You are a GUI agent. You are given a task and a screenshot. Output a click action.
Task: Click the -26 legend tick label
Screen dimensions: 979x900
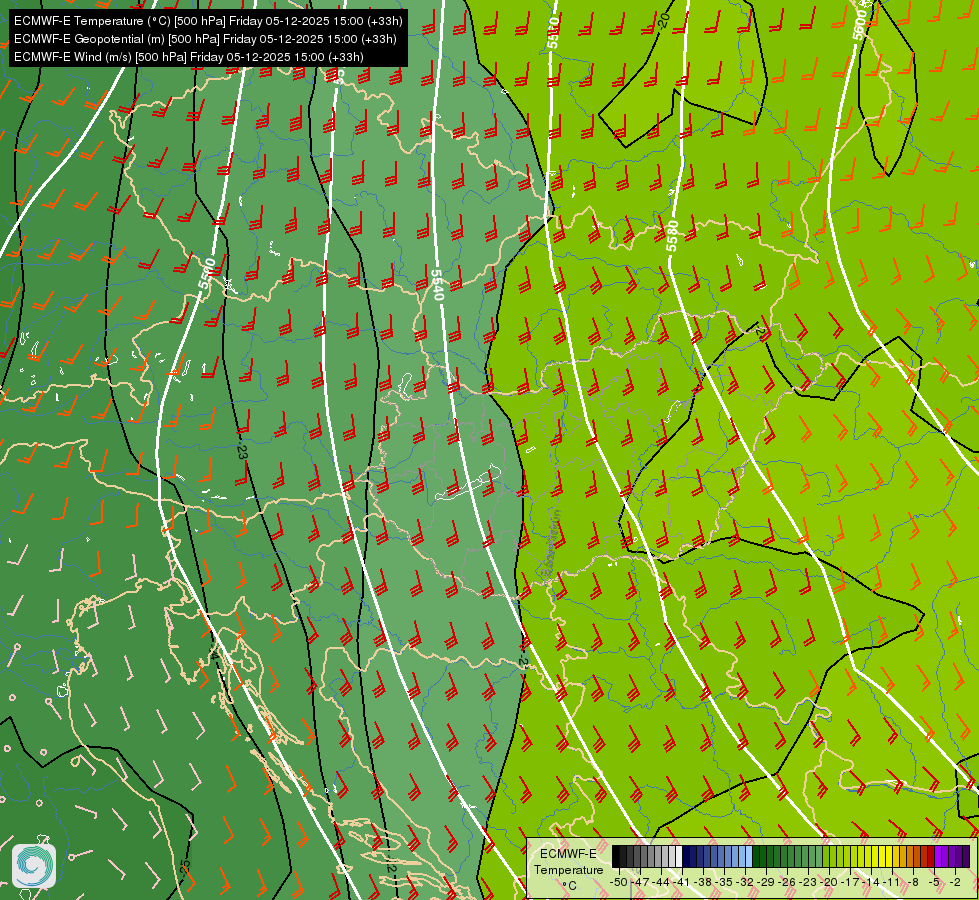coord(787,883)
